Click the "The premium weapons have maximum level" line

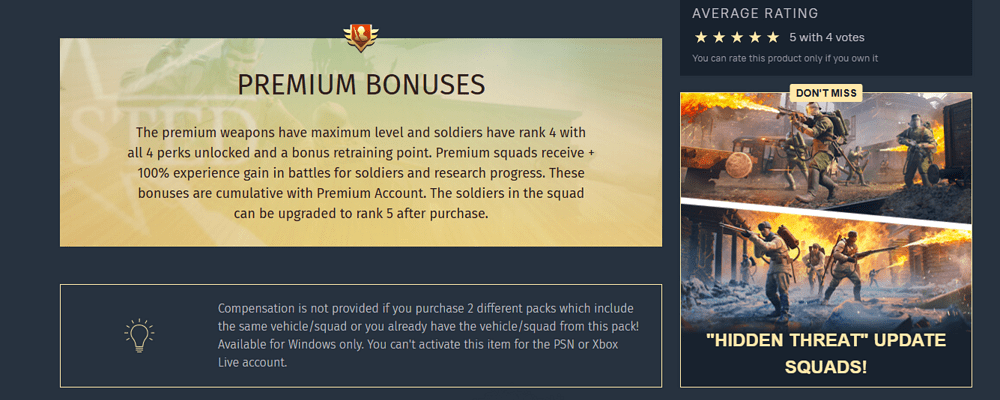361,133
